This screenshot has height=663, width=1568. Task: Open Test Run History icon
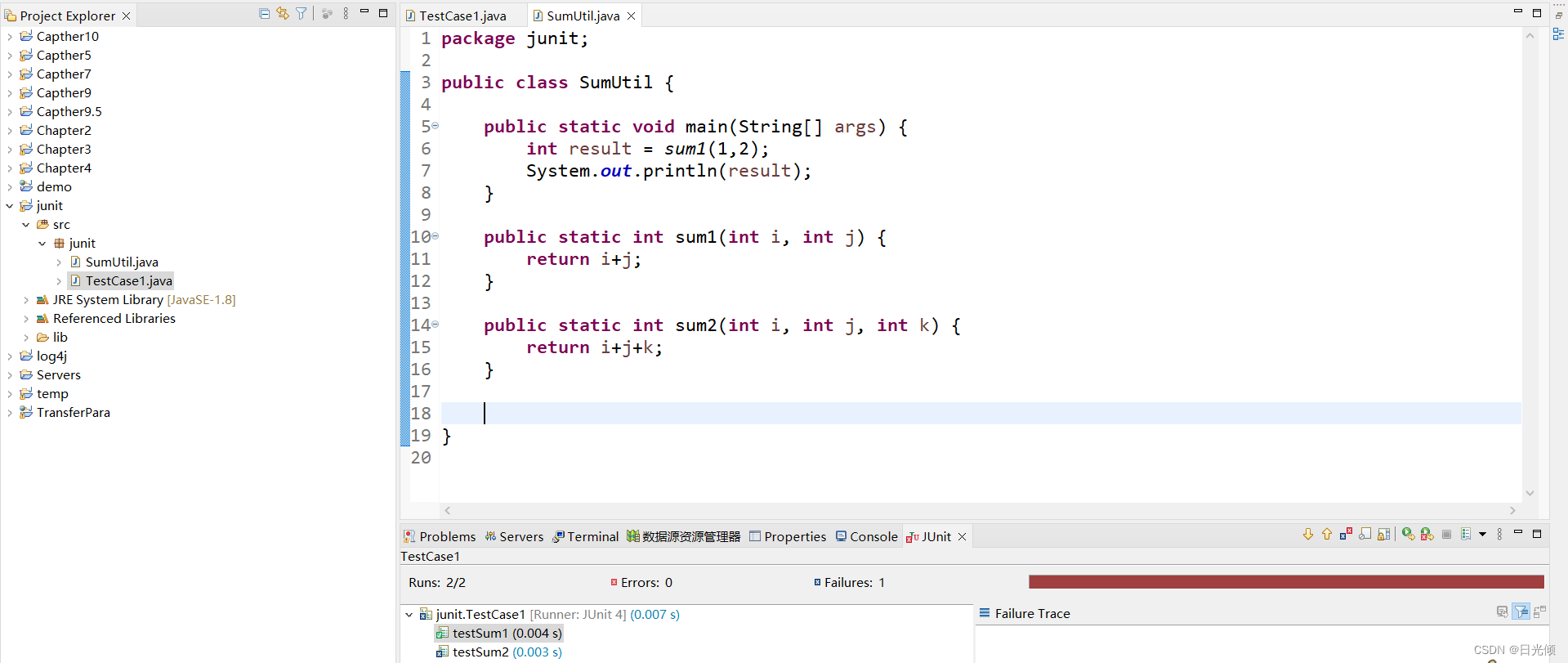1466,534
